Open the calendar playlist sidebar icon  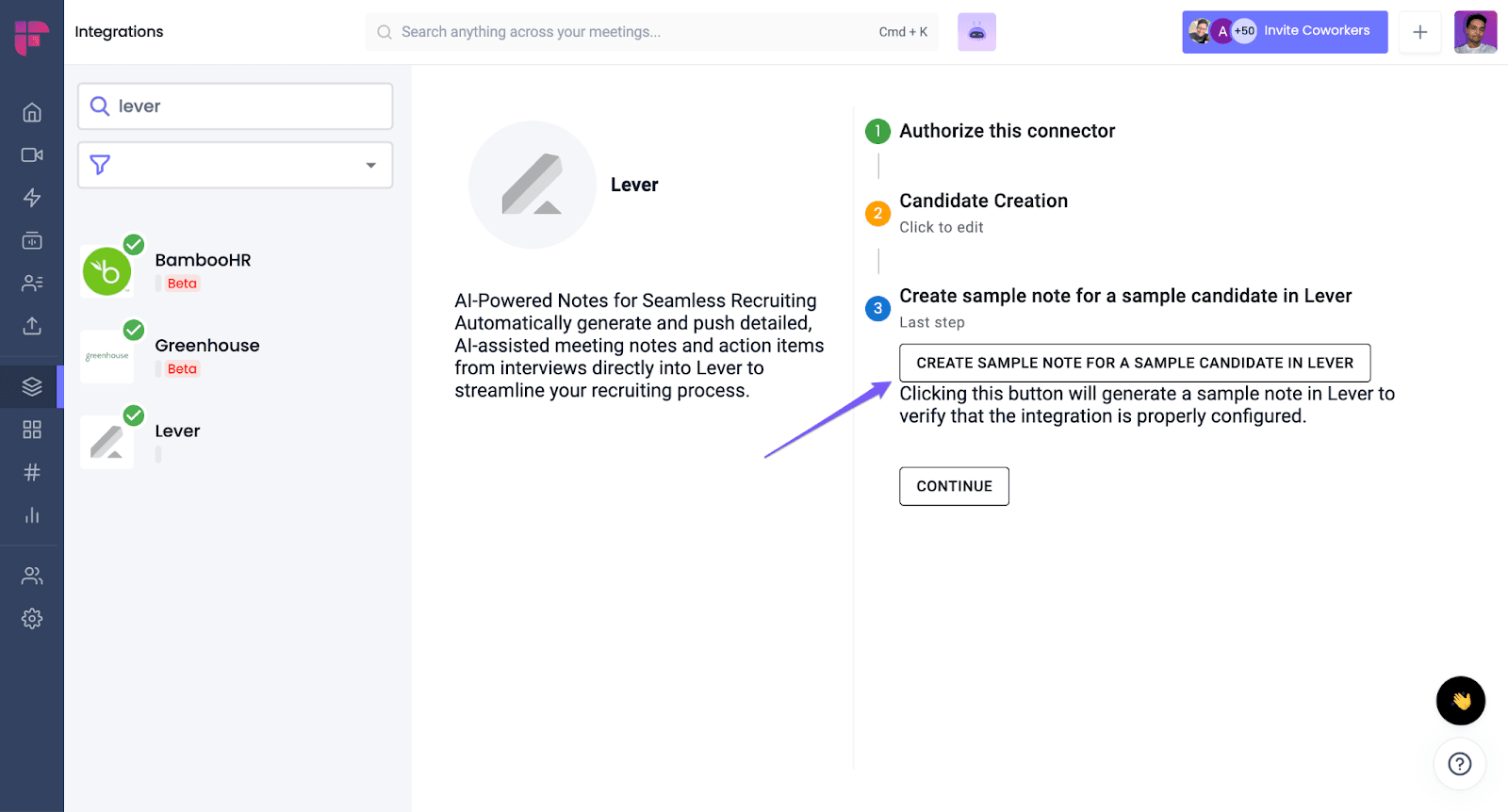coord(32,240)
